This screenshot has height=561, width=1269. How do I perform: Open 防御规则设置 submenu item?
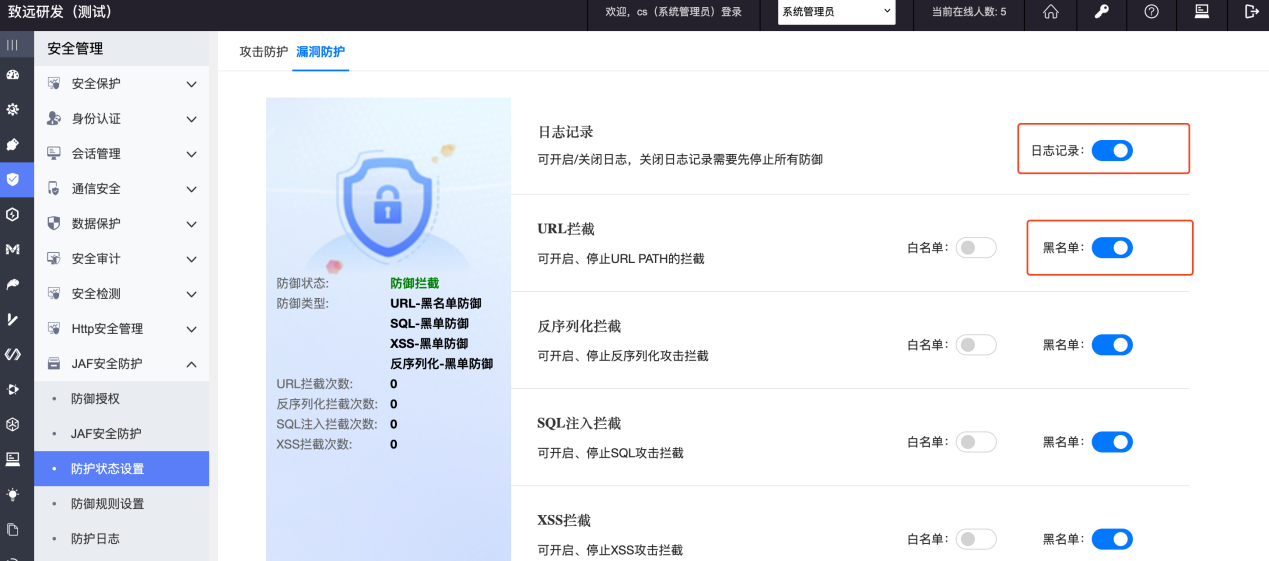(x=108, y=504)
